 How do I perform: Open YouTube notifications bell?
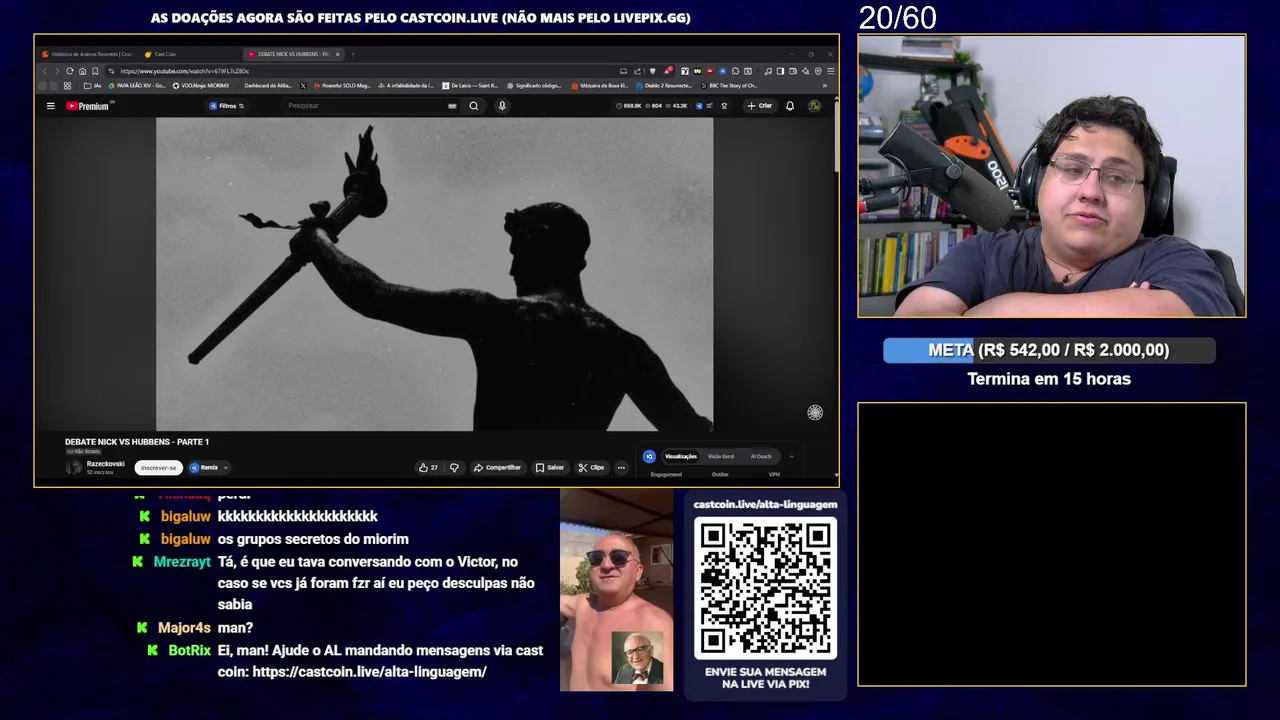[790, 106]
